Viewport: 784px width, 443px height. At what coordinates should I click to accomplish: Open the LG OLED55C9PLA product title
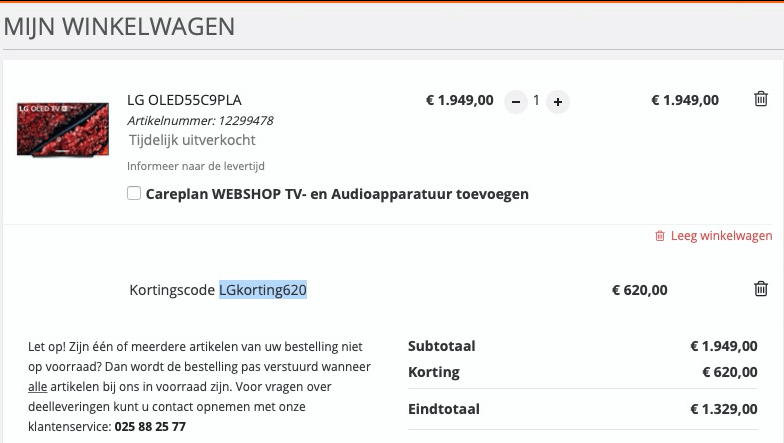tap(184, 100)
